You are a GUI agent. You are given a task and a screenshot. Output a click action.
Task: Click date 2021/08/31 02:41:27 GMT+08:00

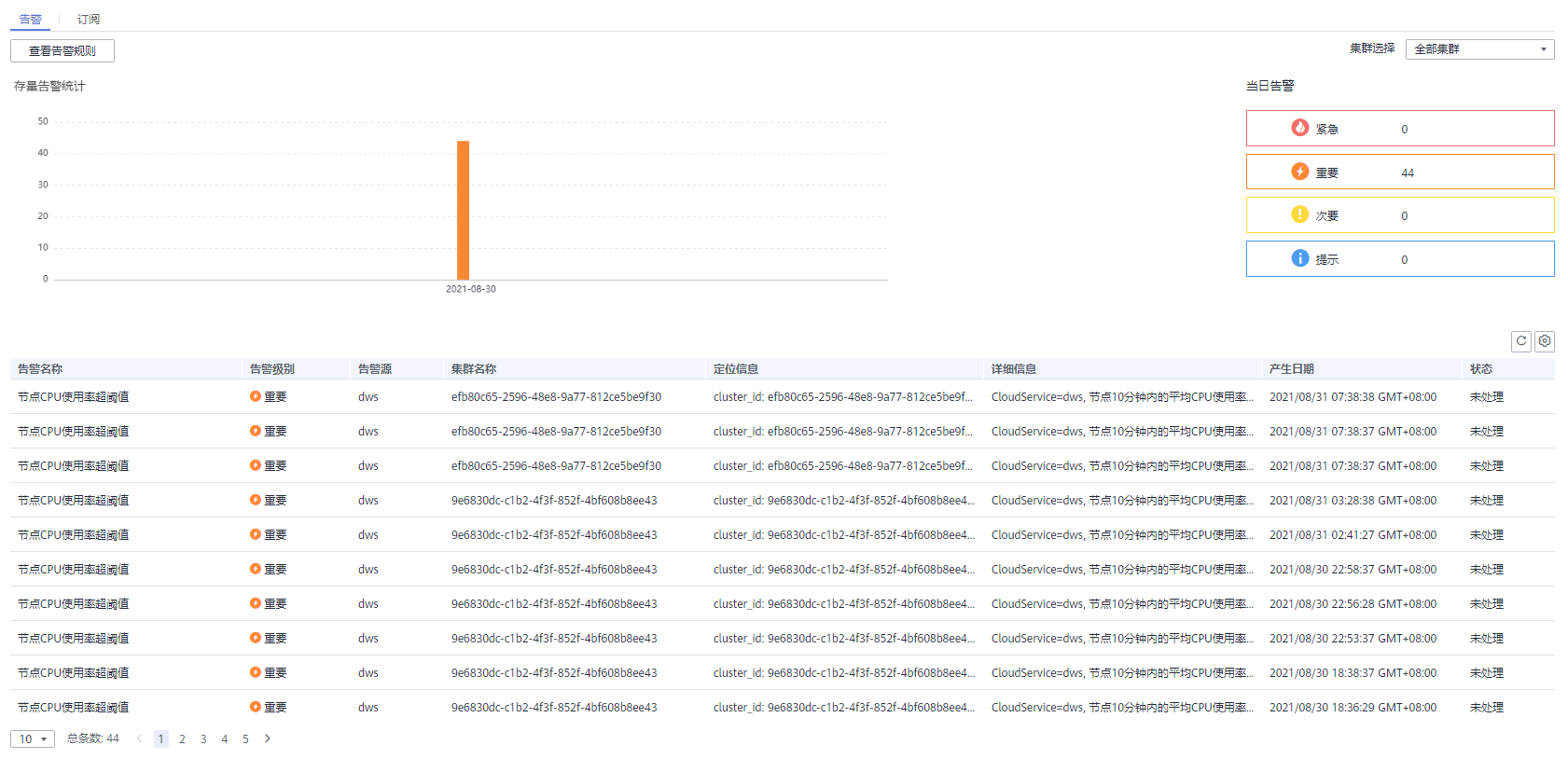[x=1353, y=535]
